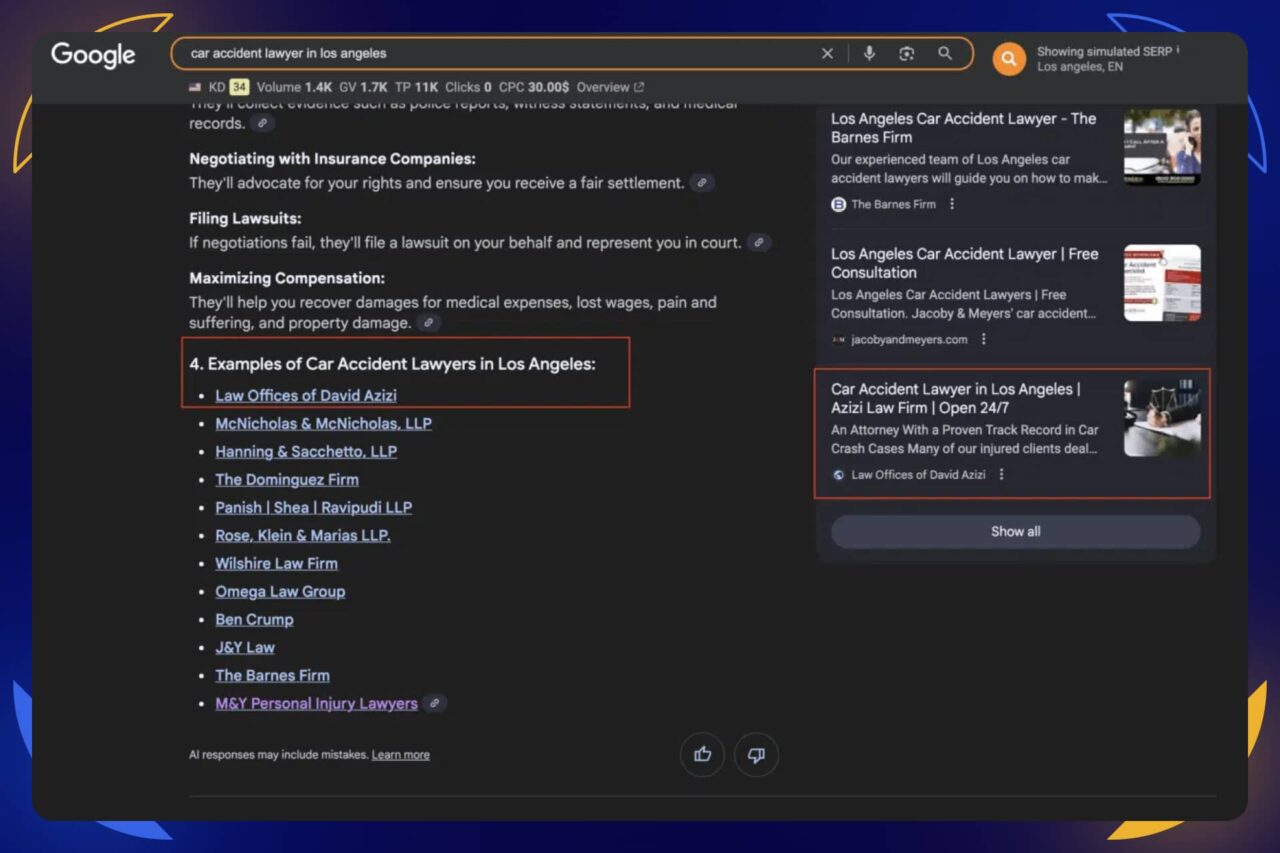Screen dimensions: 1280x853
Task: Click the Show all sources button
Action: tap(1015, 532)
